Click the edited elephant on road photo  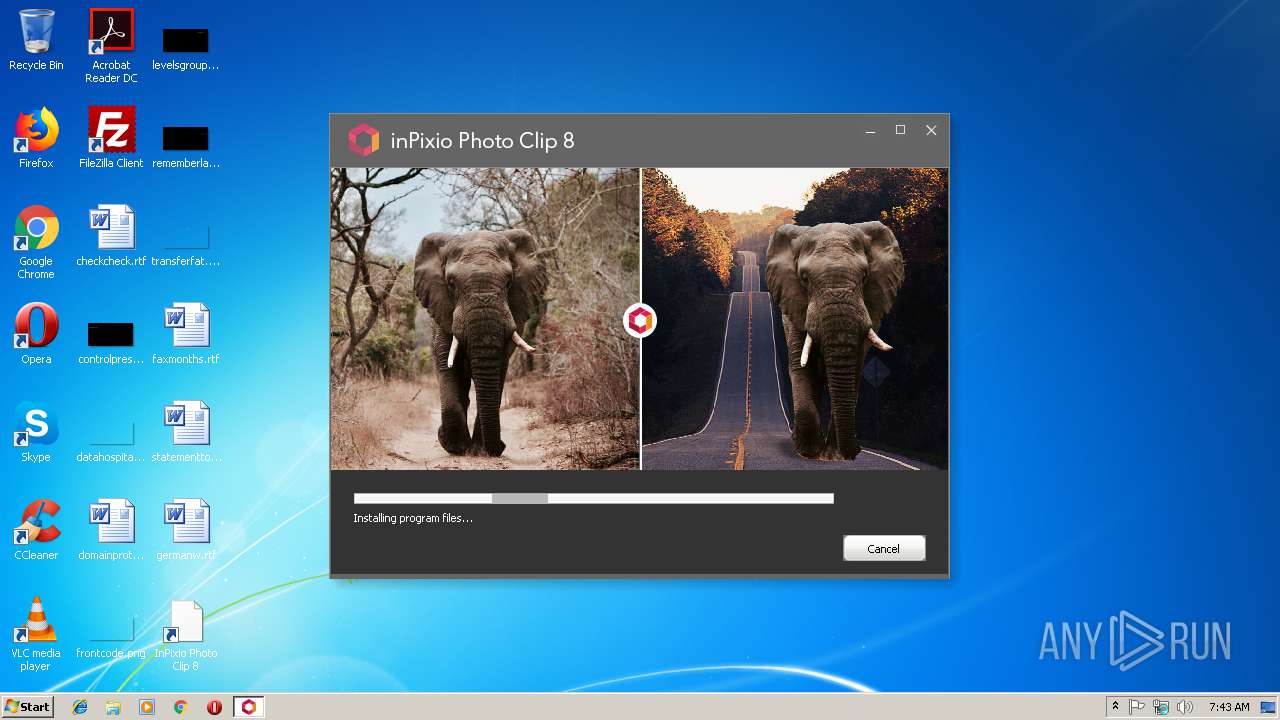(795, 319)
